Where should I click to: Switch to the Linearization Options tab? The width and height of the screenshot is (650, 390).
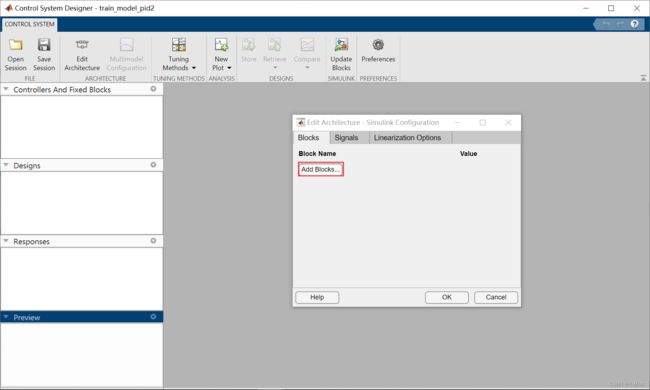tap(407, 138)
